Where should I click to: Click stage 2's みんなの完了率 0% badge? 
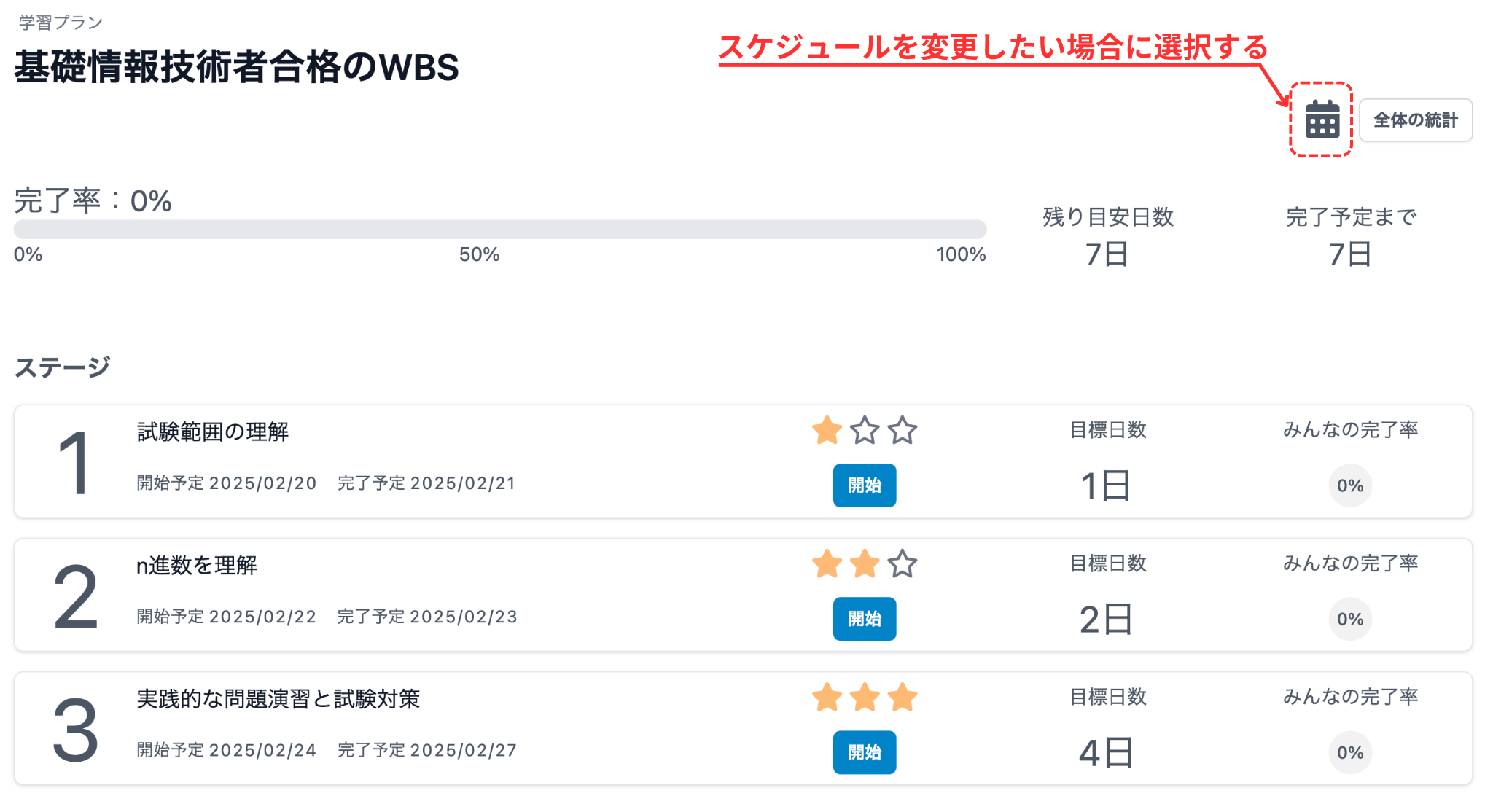point(1349,619)
